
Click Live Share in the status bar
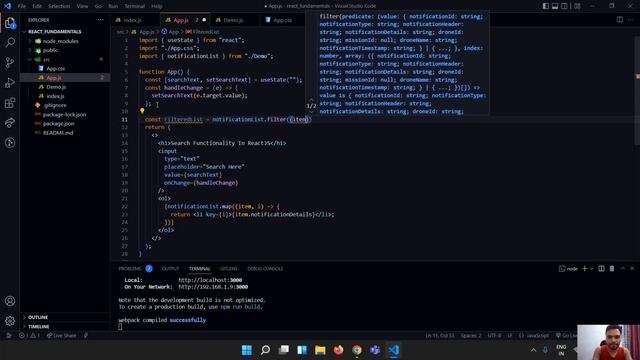tap(61, 336)
